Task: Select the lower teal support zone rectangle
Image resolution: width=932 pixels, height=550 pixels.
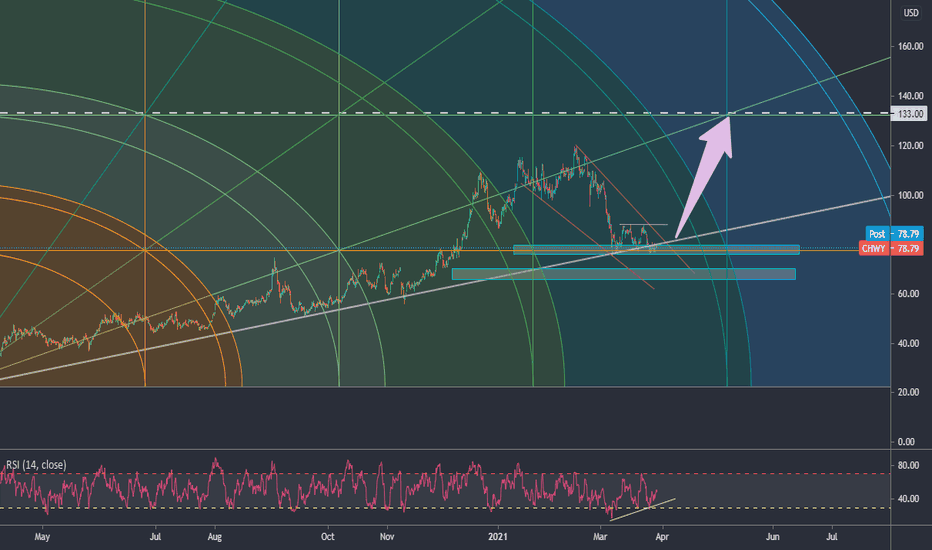Action: 624,274
